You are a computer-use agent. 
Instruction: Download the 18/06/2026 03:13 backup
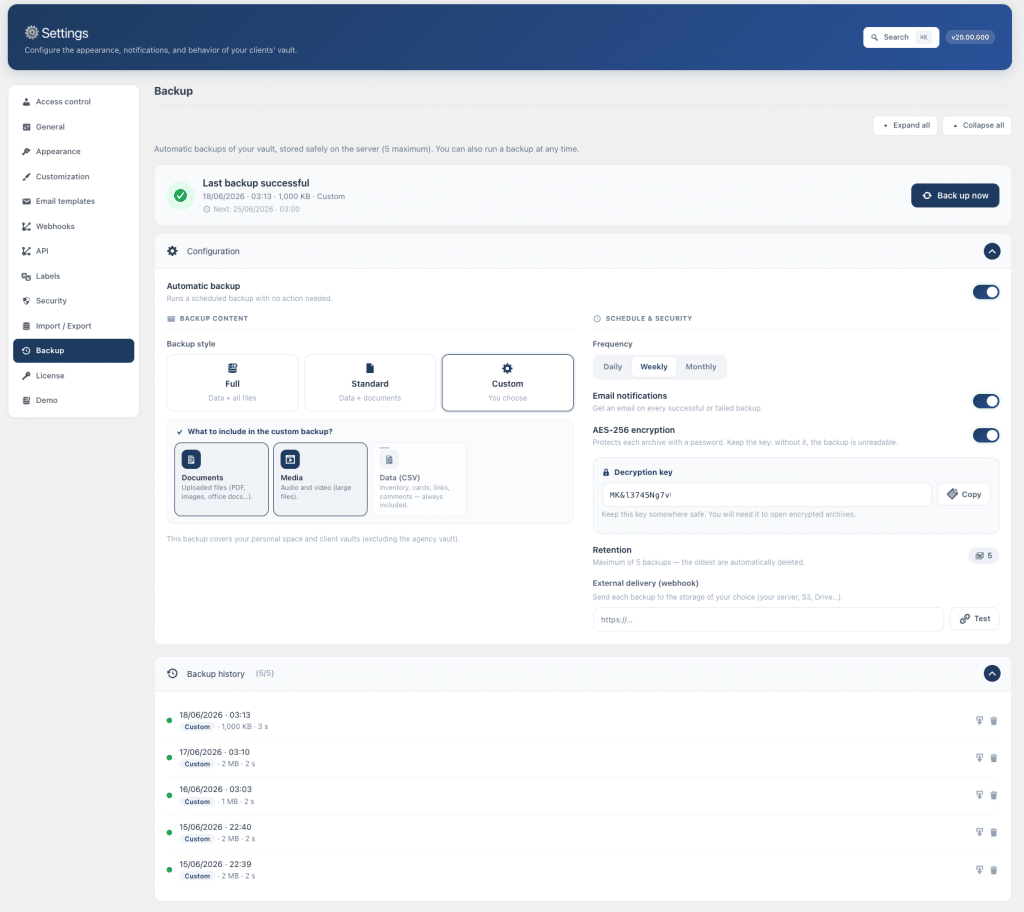(979, 721)
